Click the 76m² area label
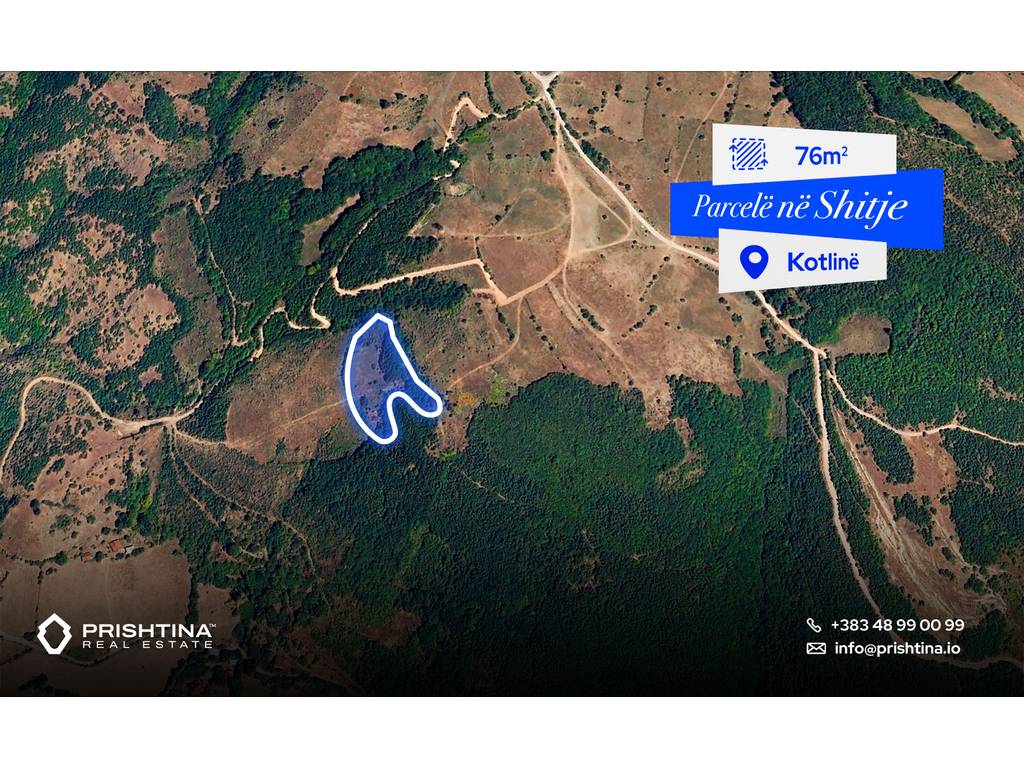The image size is (1024, 768). 821,155
